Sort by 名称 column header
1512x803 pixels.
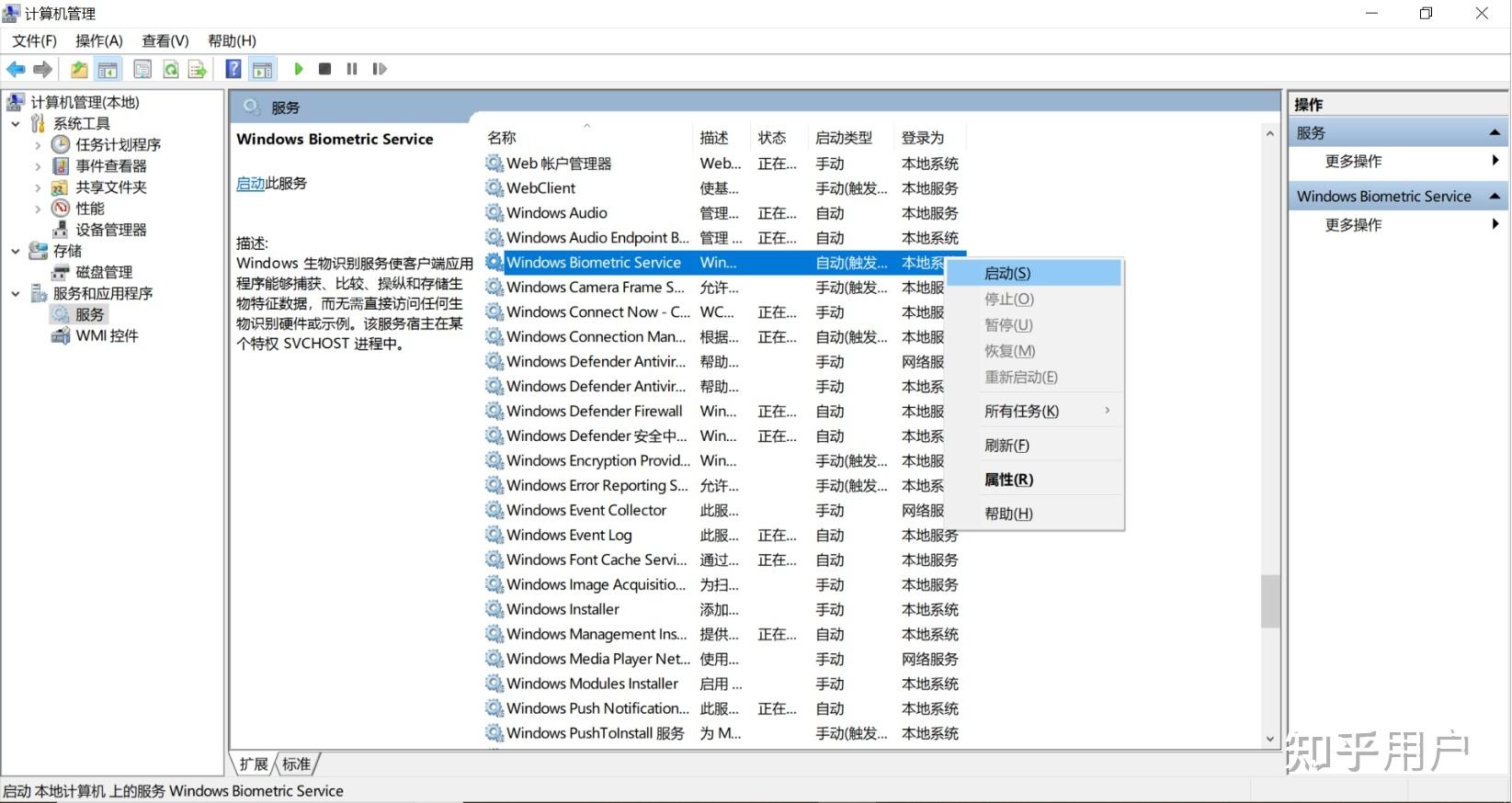[x=586, y=137]
